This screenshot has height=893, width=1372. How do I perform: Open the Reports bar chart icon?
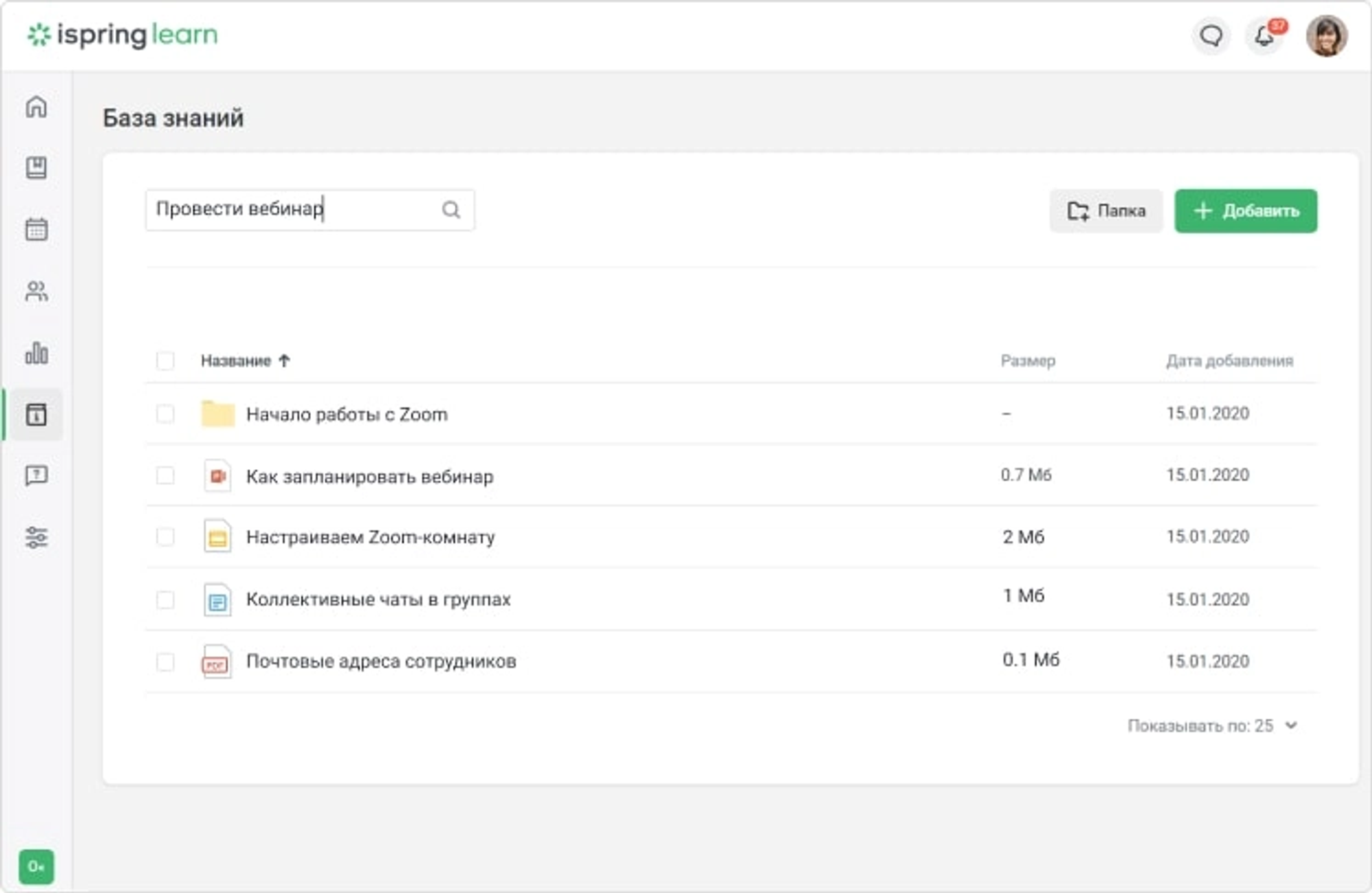(x=36, y=353)
